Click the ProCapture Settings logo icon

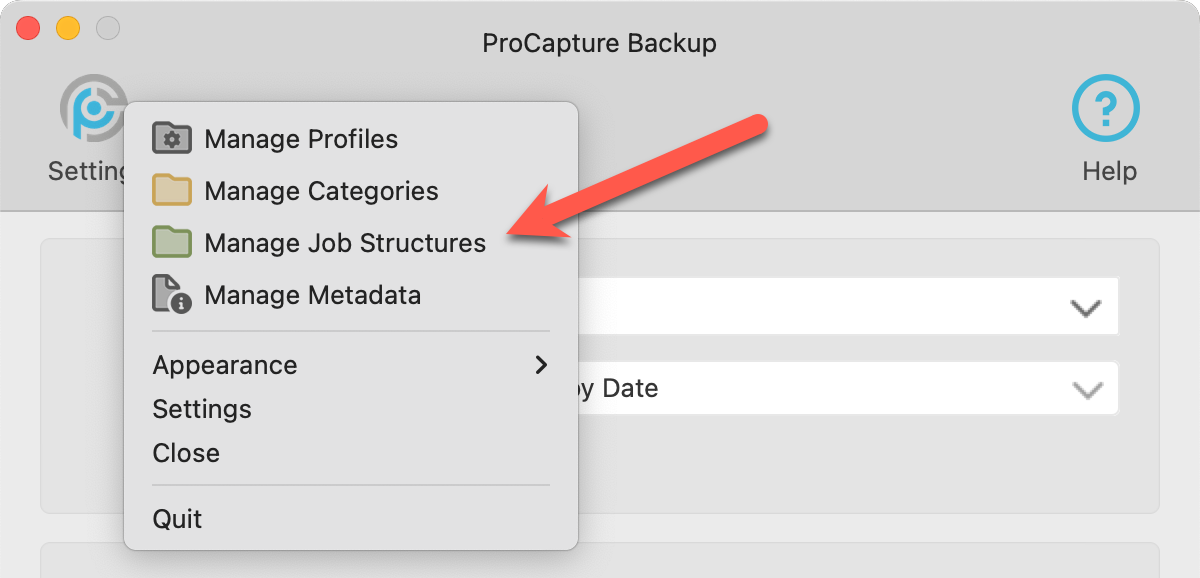point(92,108)
